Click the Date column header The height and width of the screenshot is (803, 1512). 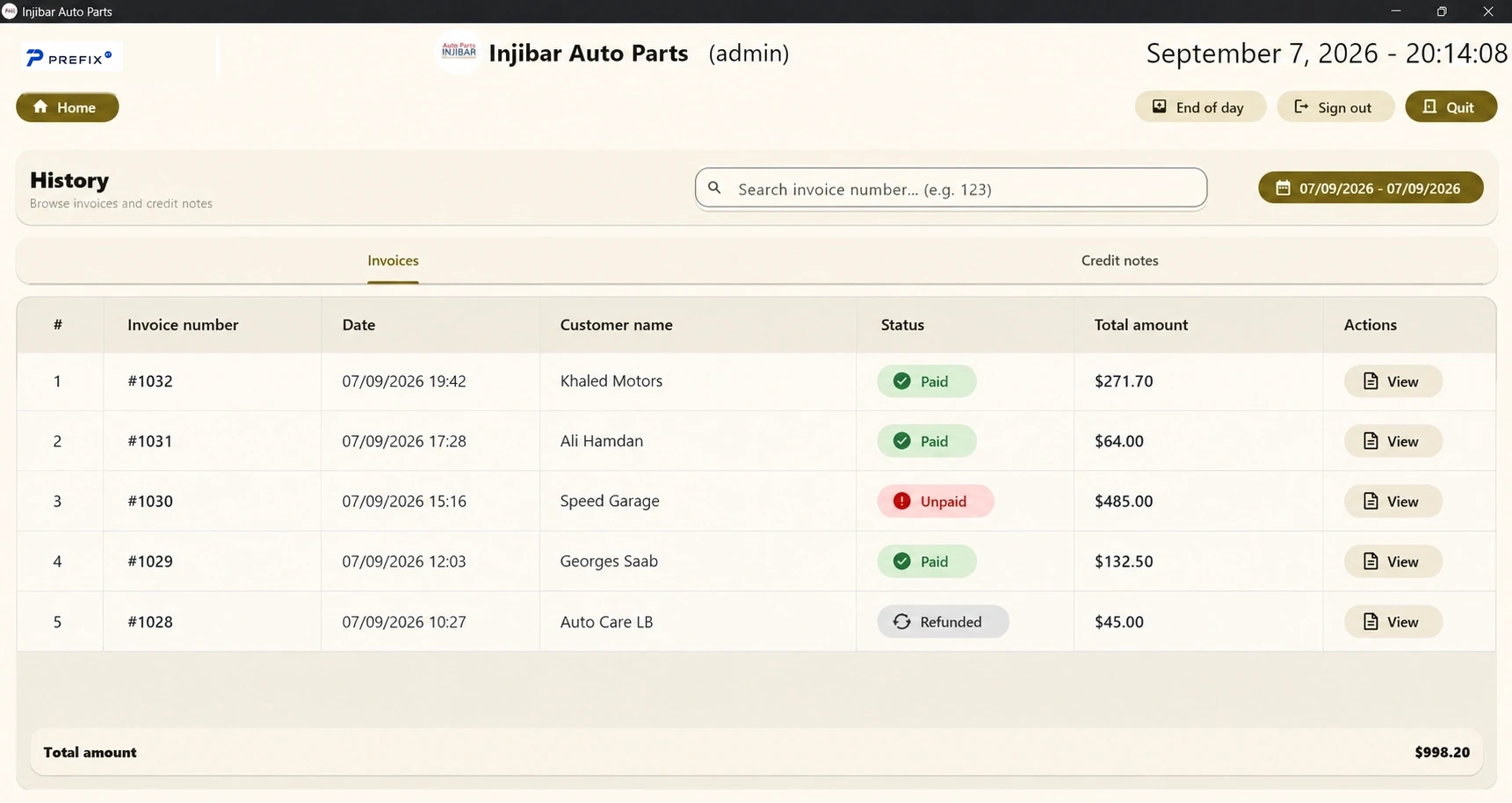coord(358,324)
